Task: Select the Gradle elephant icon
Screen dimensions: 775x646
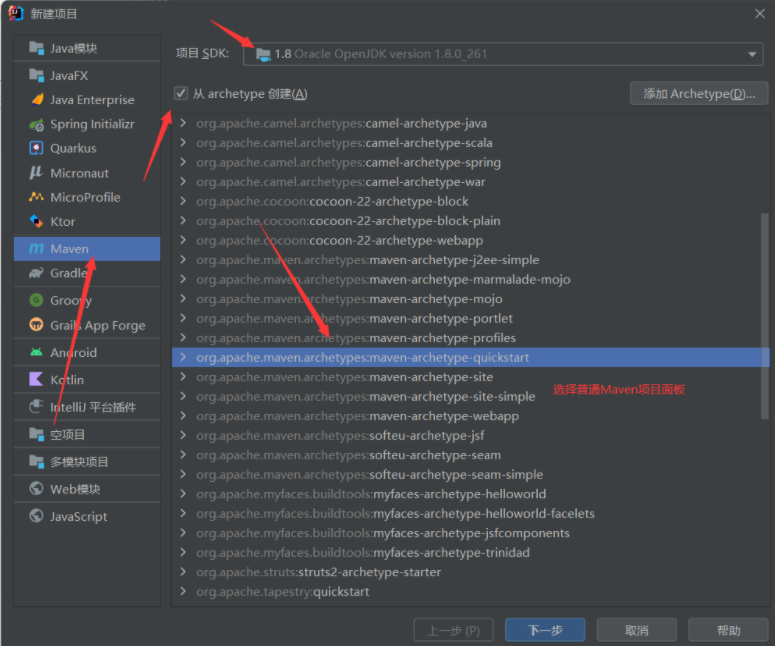Action: pyautogui.click(x=36, y=273)
